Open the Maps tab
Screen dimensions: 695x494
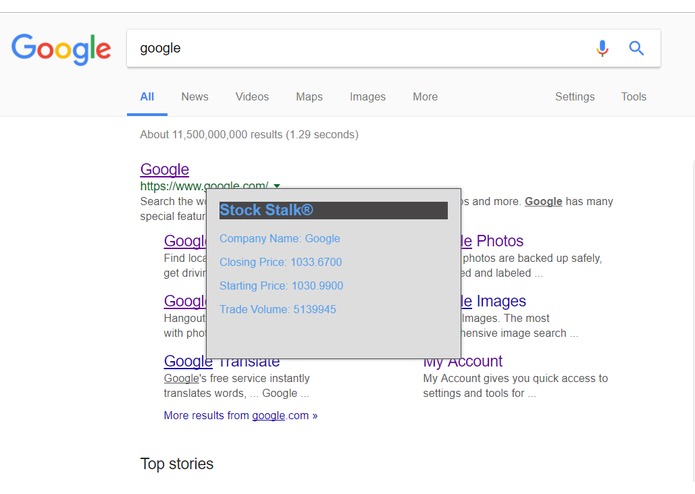click(x=309, y=97)
